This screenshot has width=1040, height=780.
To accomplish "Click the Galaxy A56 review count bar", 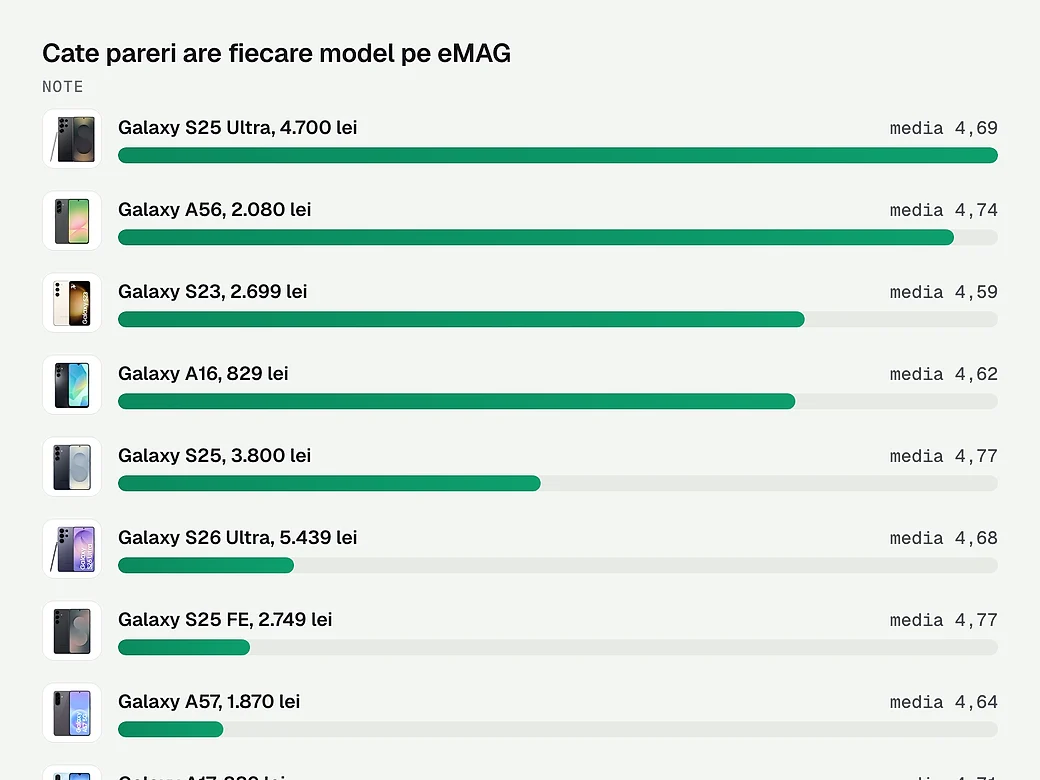I will [x=558, y=237].
